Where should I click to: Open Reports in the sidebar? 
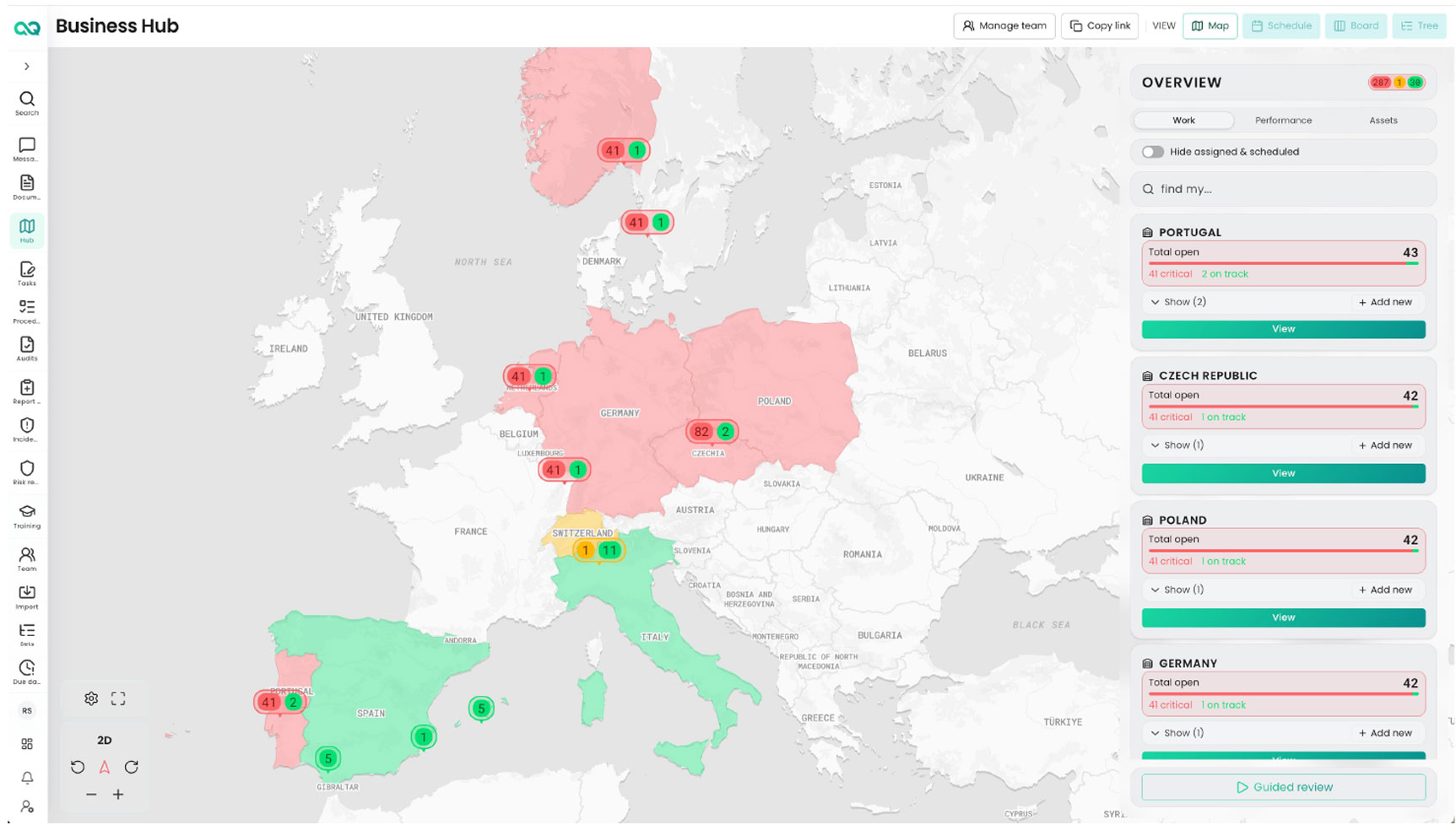click(27, 391)
